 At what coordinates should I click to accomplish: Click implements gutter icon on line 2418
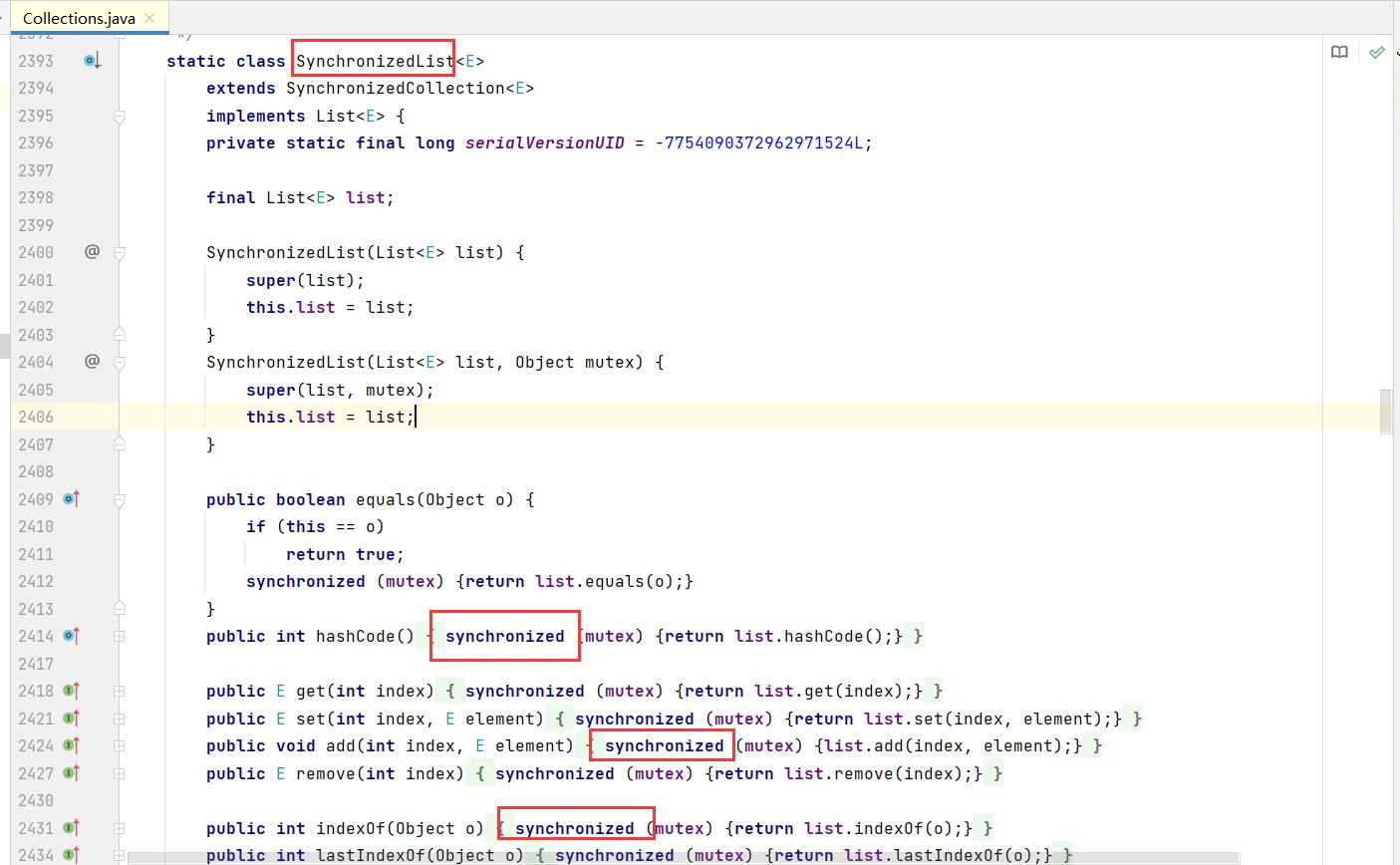coord(71,691)
